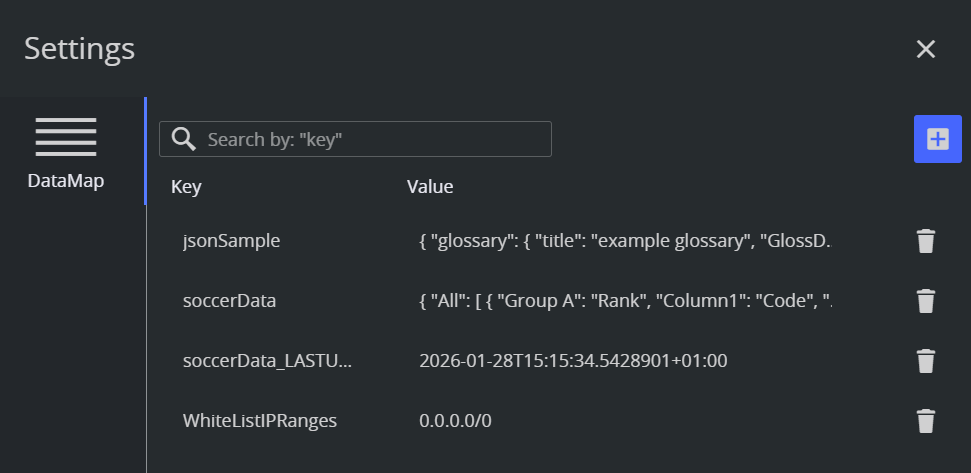Select the DataMap tab label
Screen dimensions: 971x473
66,181
